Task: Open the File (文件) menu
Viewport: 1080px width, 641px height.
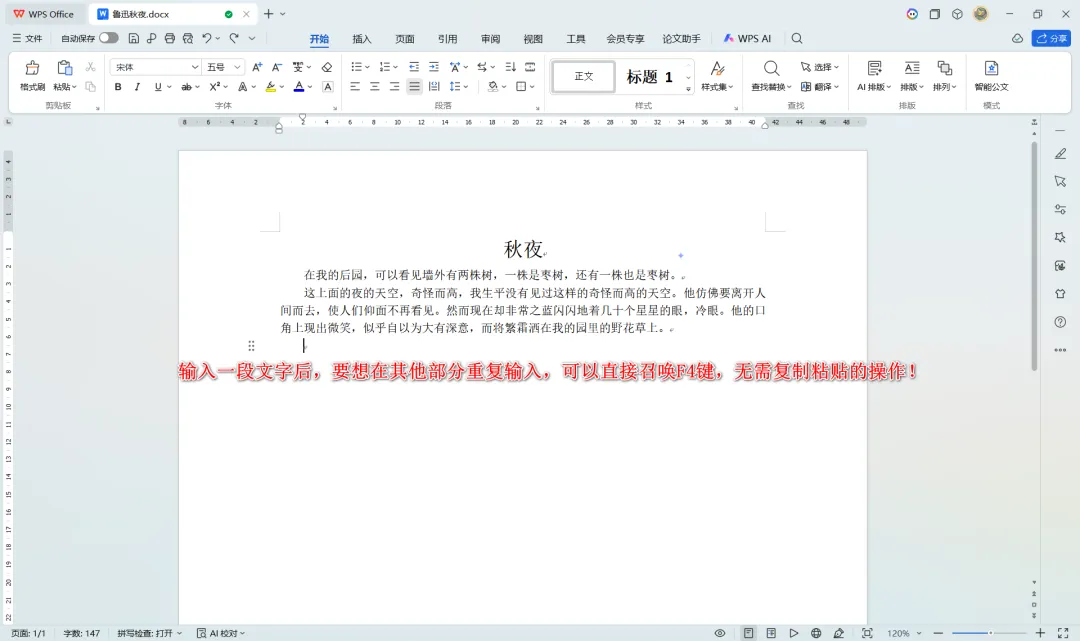Action: click(28, 39)
